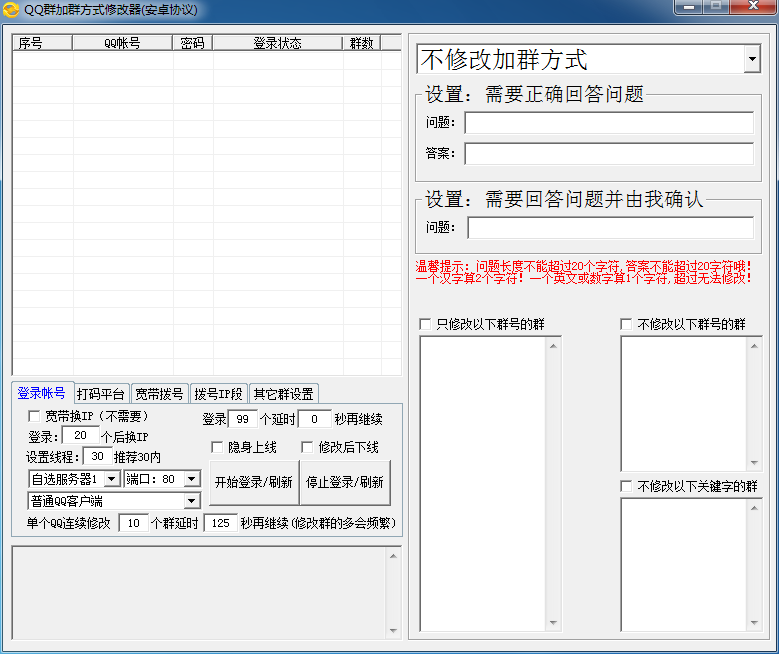Check the 修改后下线 option
The image size is (779, 654).
307,447
